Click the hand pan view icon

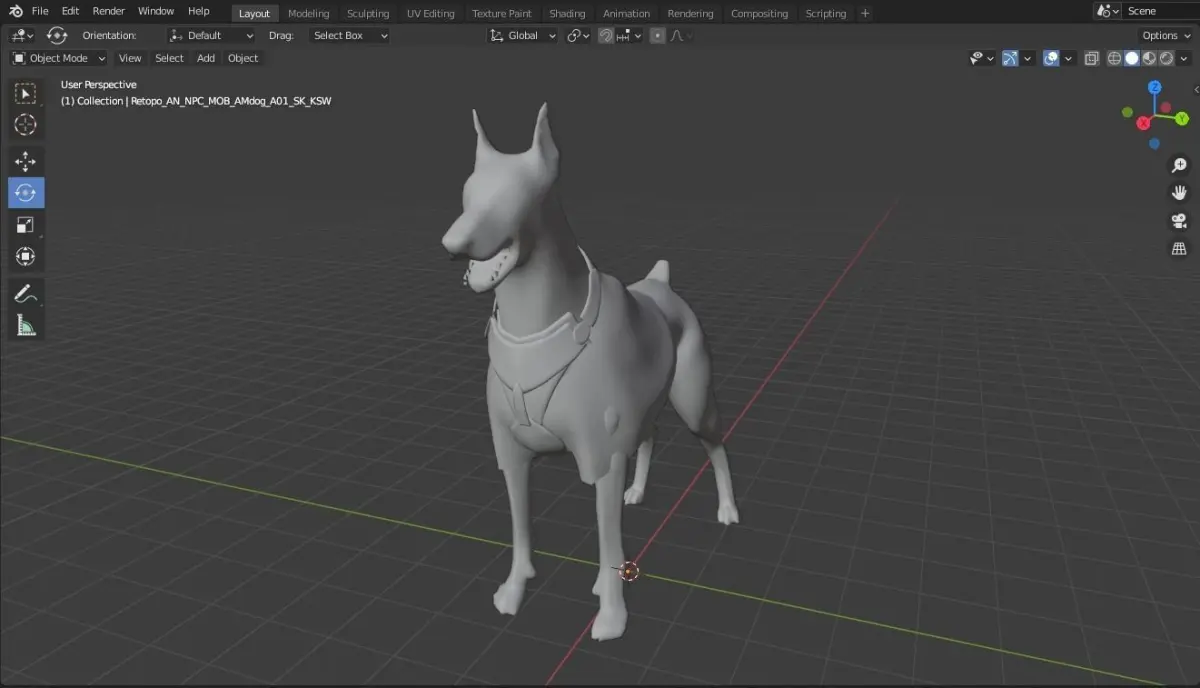point(1179,193)
